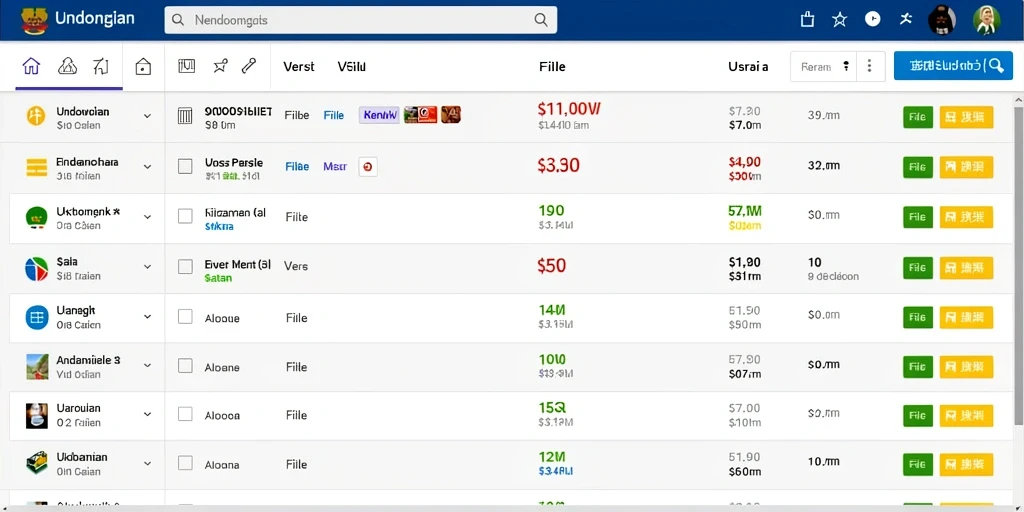The image size is (1024, 512).
Task: Expand the Uanaght row chevron
Action: [147, 317]
